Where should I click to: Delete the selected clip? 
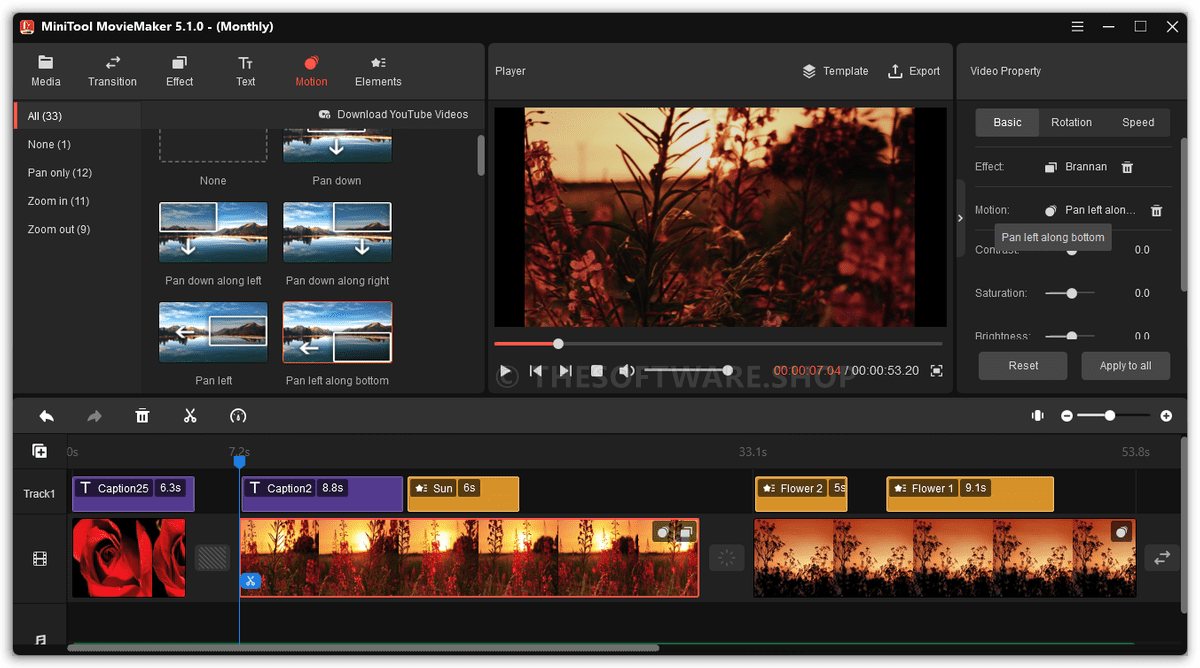[142, 416]
